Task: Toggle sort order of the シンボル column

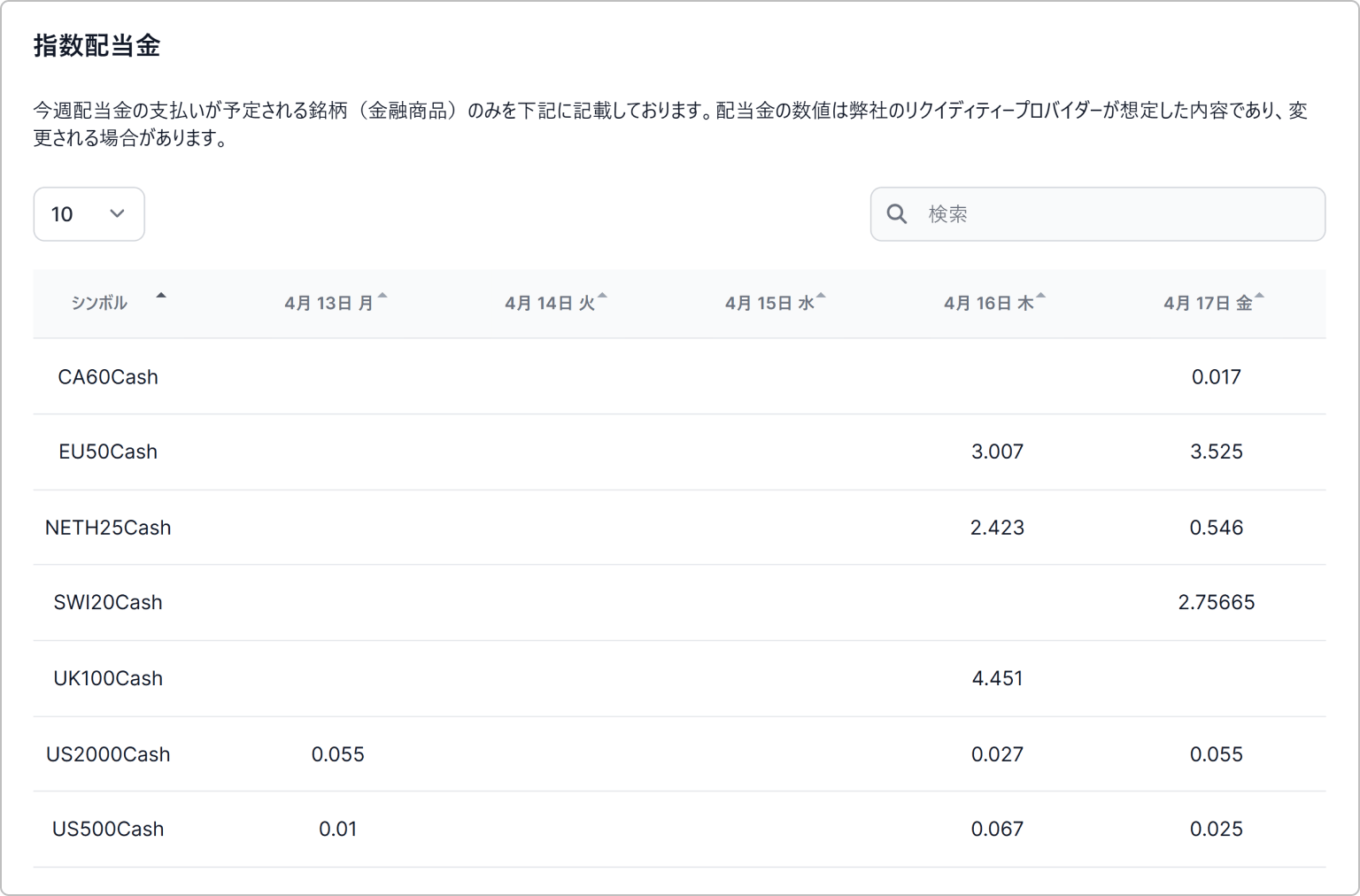Action: (x=160, y=297)
